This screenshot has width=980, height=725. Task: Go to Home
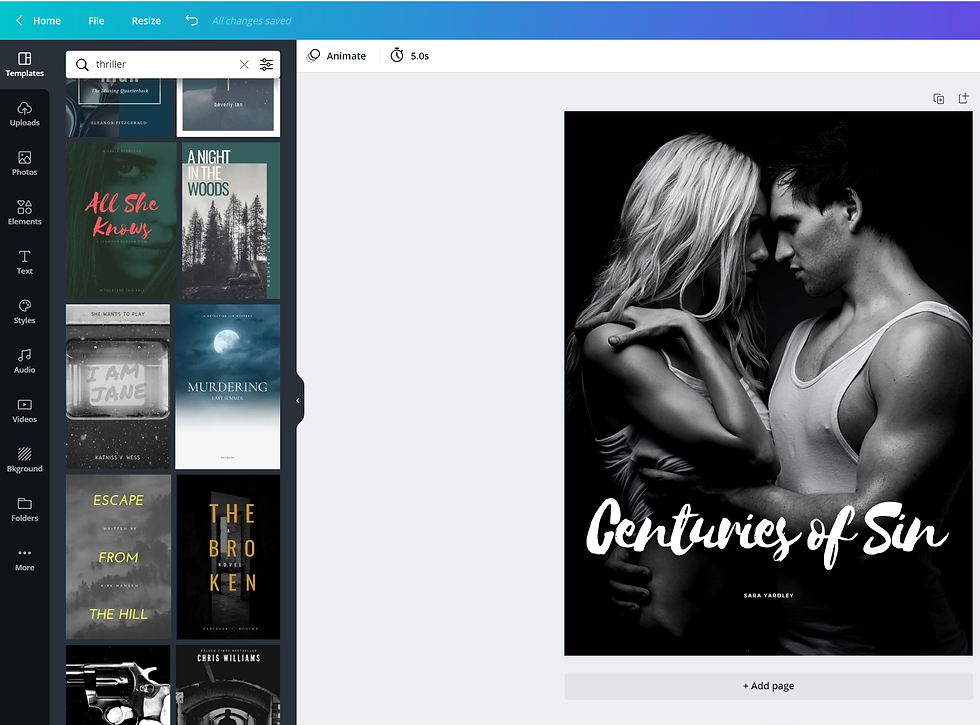47,21
